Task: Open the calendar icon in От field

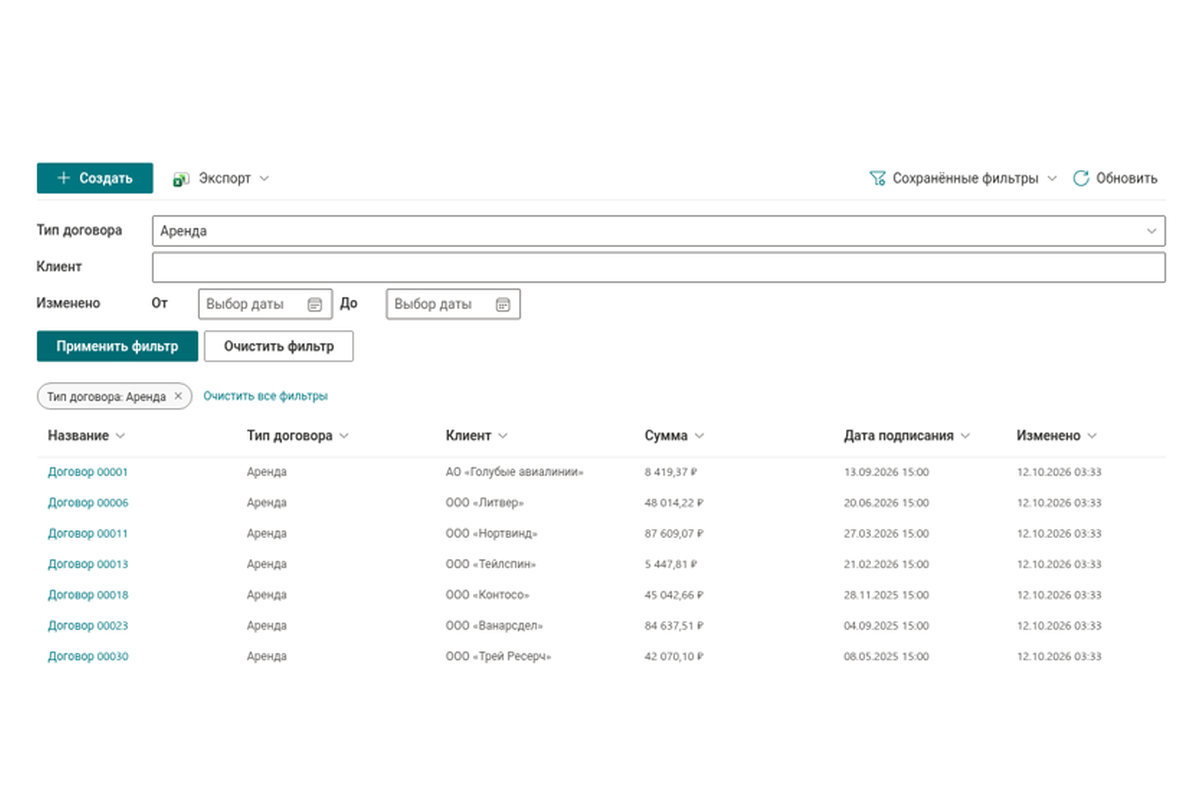Action: 314,304
